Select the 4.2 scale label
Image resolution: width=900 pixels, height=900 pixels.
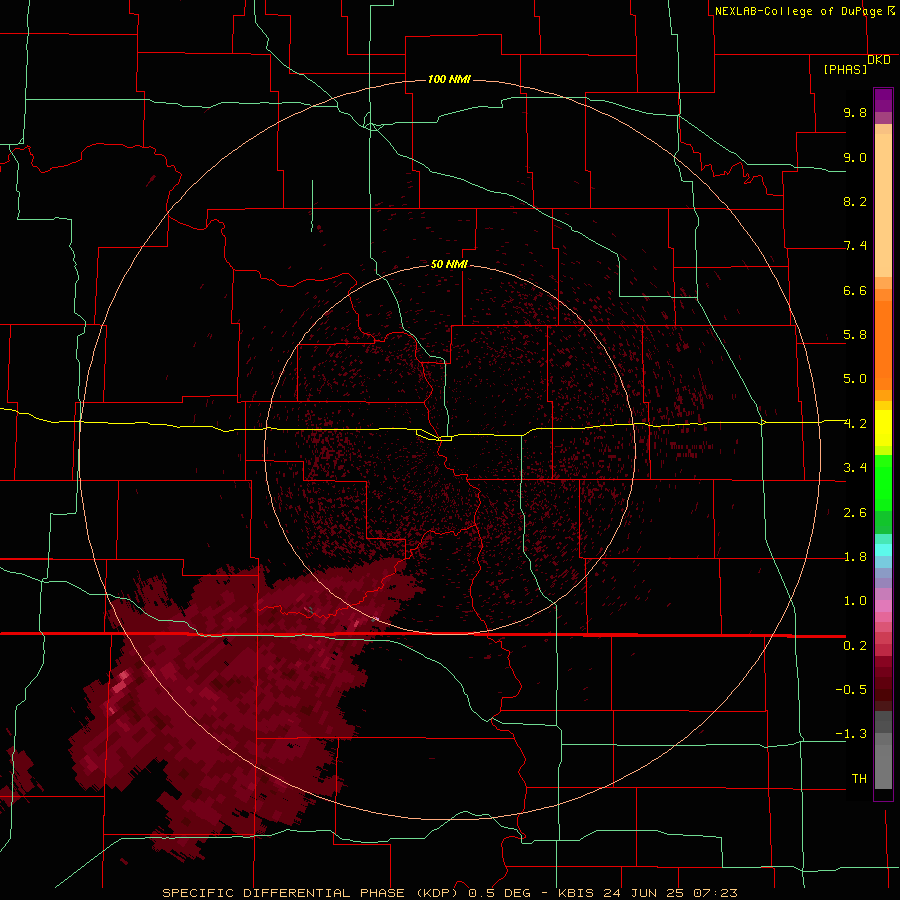(x=855, y=424)
